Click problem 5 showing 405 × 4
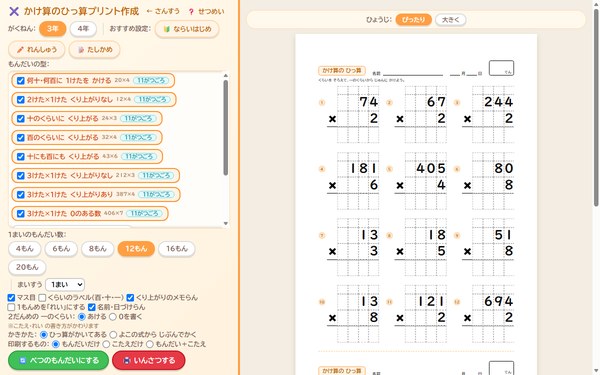Image resolution: width=600 pixels, height=375 pixels. [x=420, y=181]
